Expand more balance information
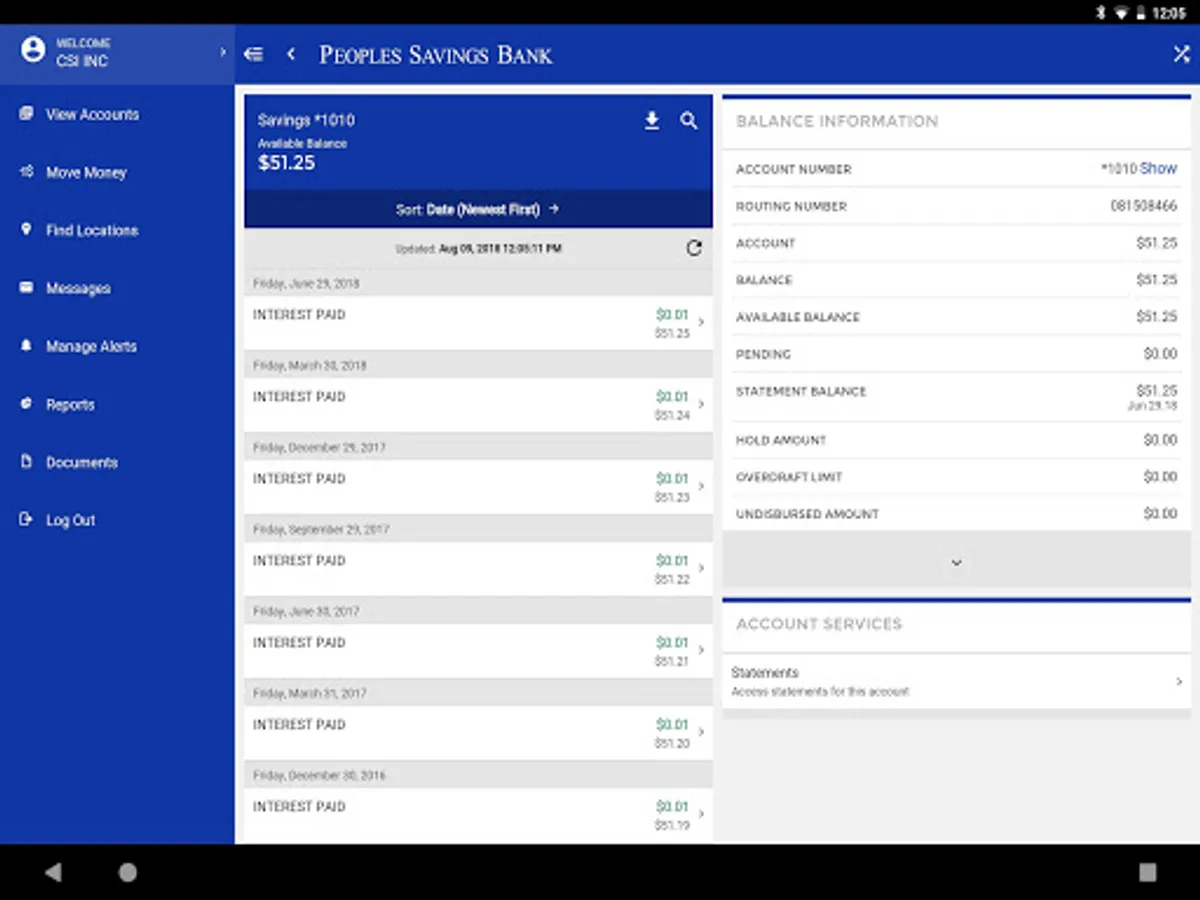Image resolution: width=1200 pixels, height=900 pixels. point(956,562)
